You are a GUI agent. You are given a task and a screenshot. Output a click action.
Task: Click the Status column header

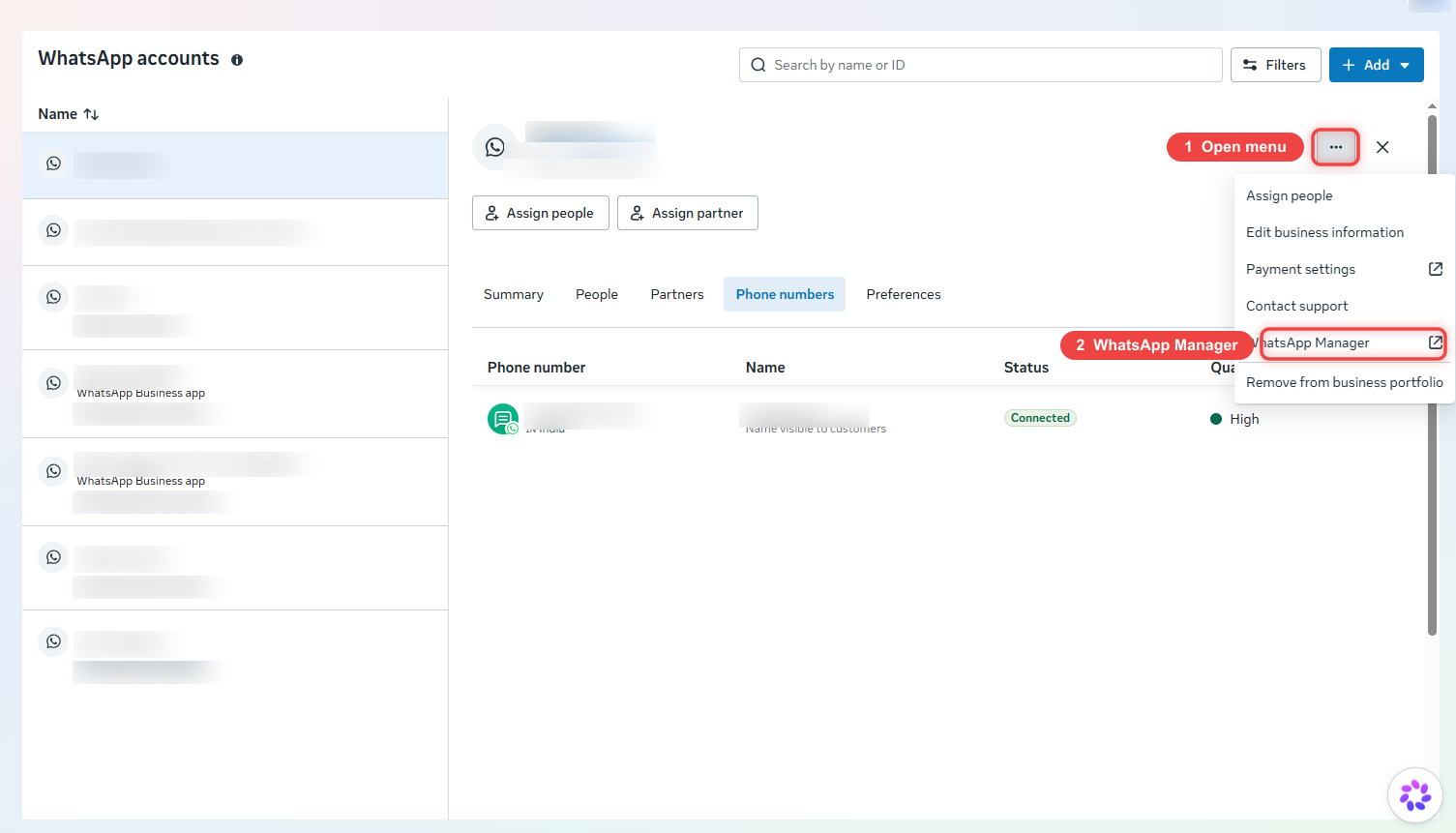[1026, 368]
